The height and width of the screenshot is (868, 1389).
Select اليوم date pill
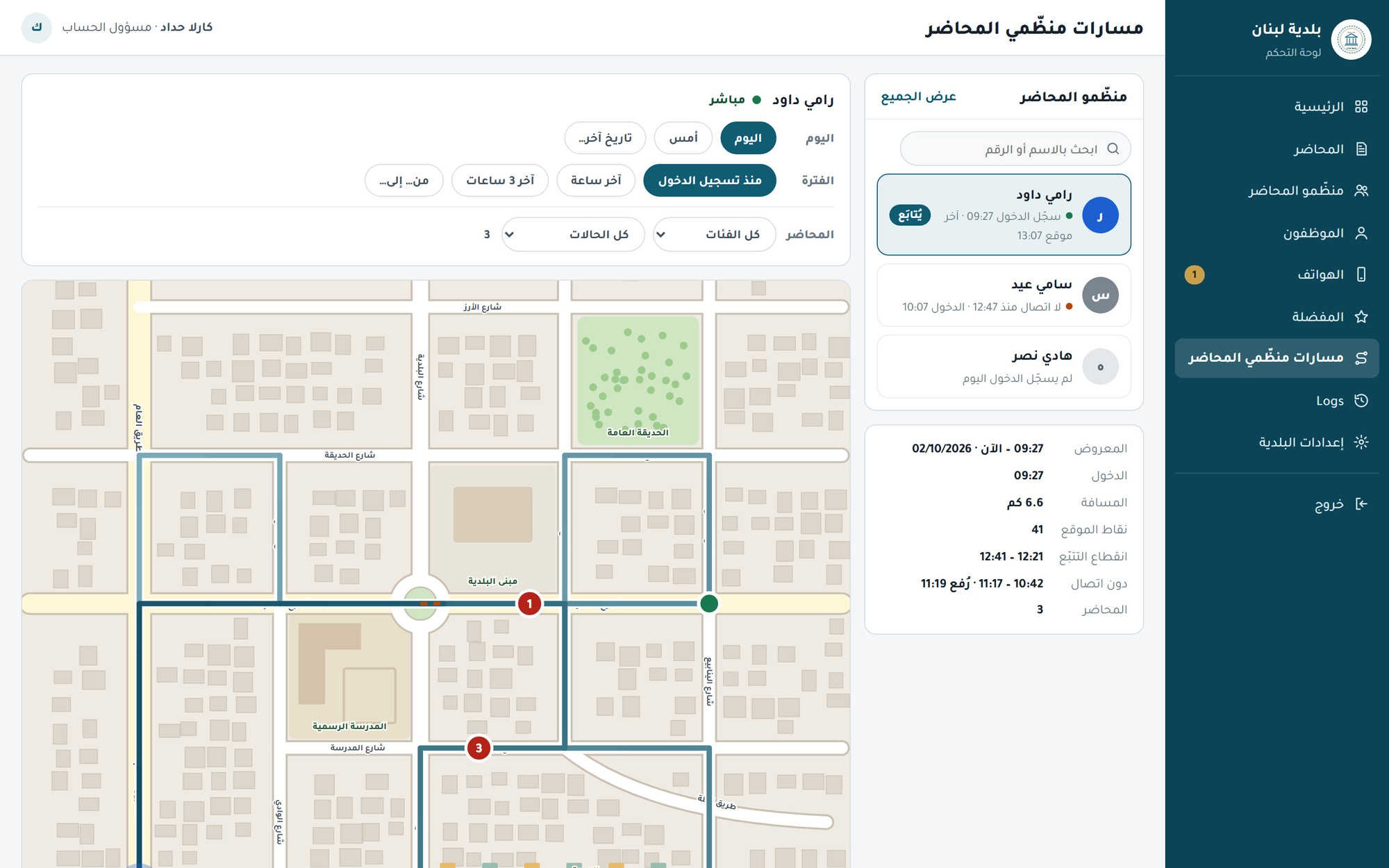tap(748, 138)
